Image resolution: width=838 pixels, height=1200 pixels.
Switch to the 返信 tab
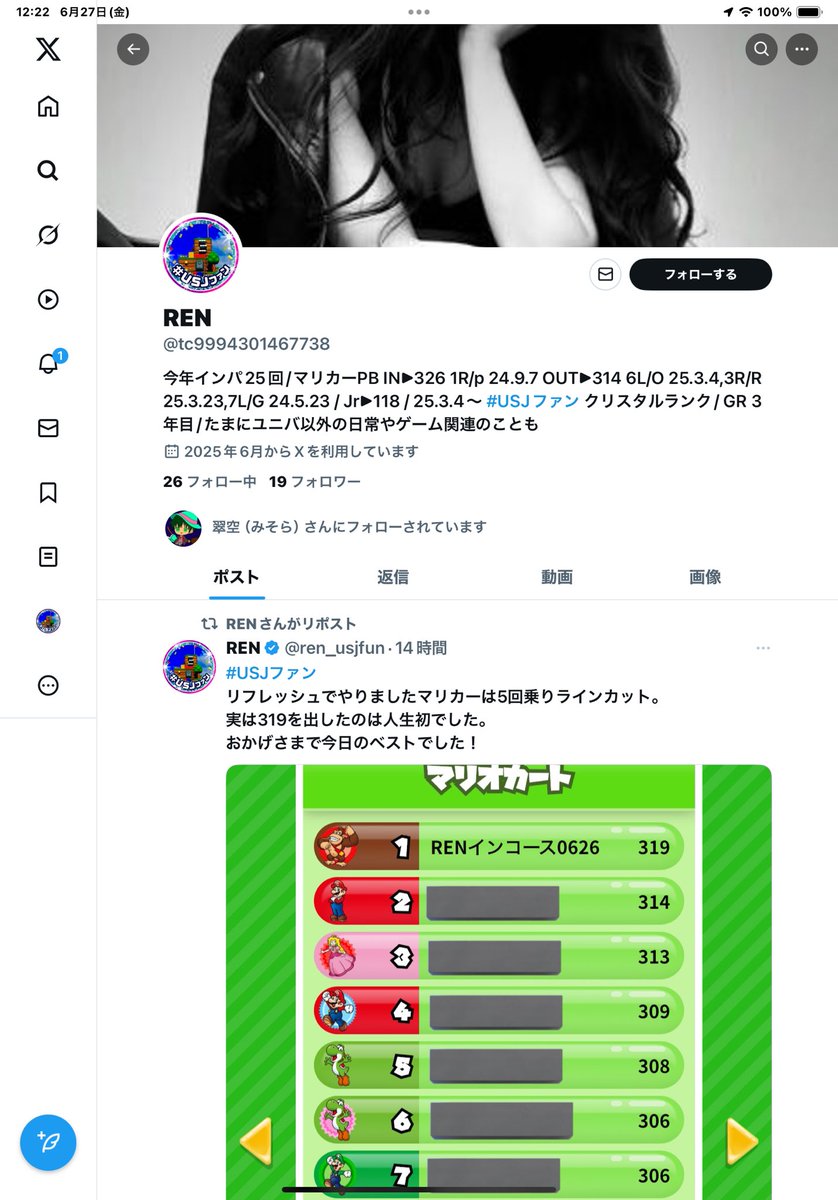click(392, 577)
